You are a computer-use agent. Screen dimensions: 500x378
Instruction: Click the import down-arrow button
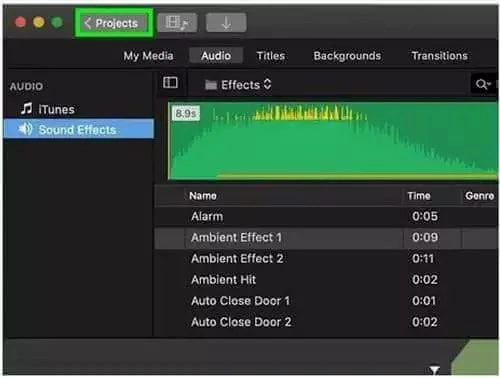coord(226,23)
